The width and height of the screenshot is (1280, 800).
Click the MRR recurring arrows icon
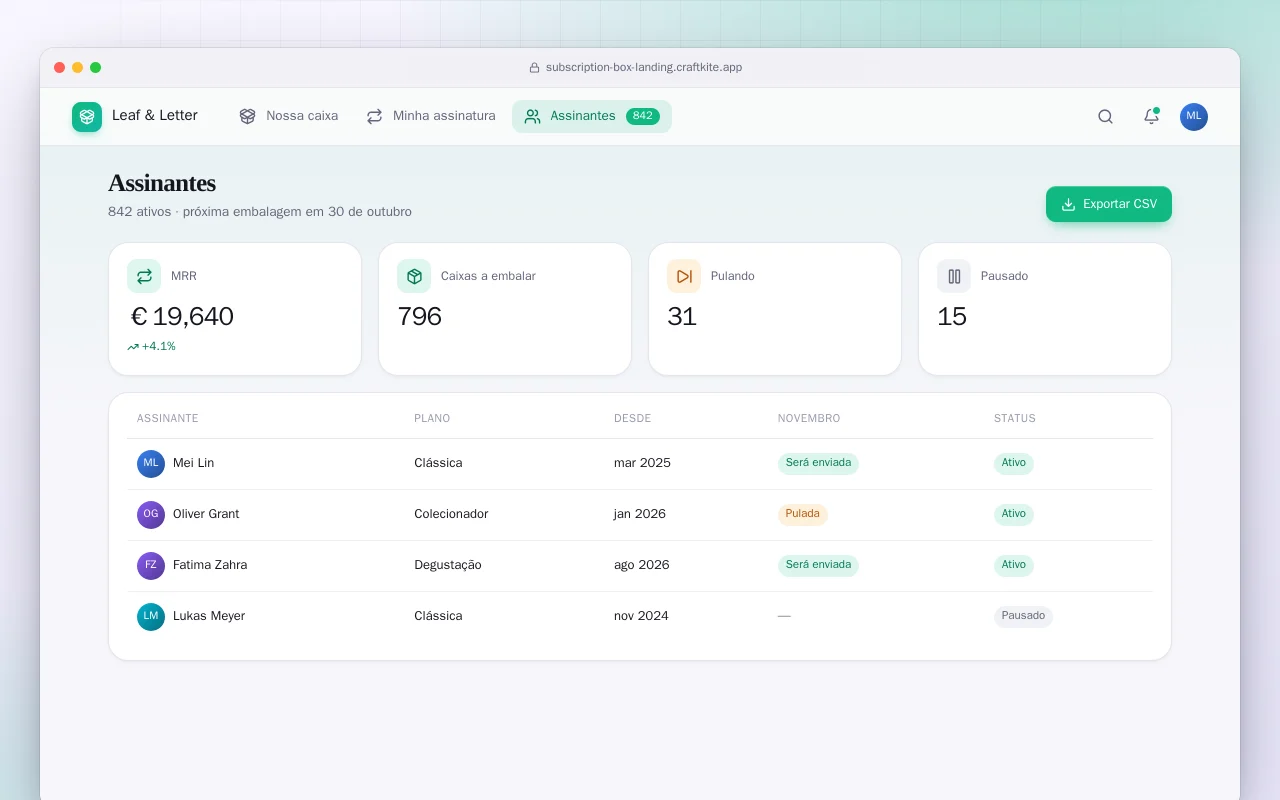[144, 276]
